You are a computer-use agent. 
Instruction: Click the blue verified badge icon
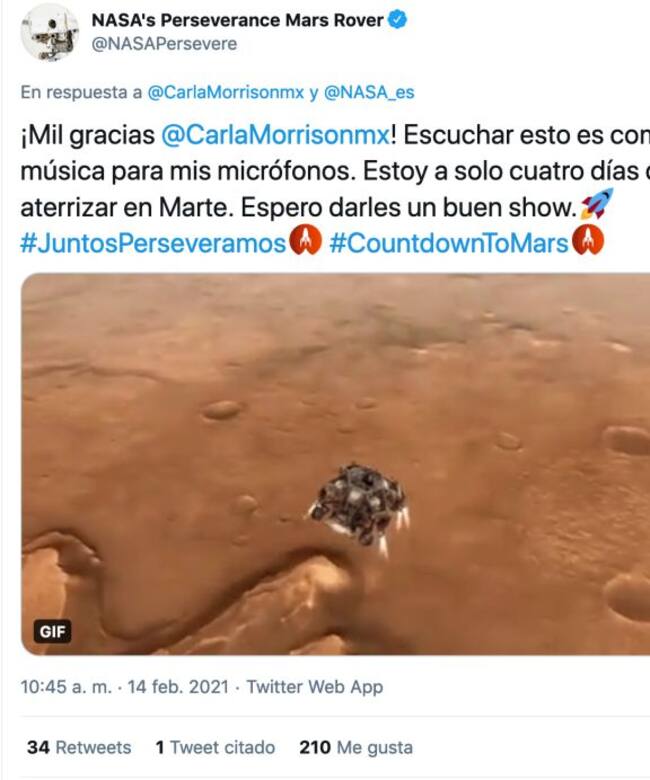pyautogui.click(x=398, y=20)
